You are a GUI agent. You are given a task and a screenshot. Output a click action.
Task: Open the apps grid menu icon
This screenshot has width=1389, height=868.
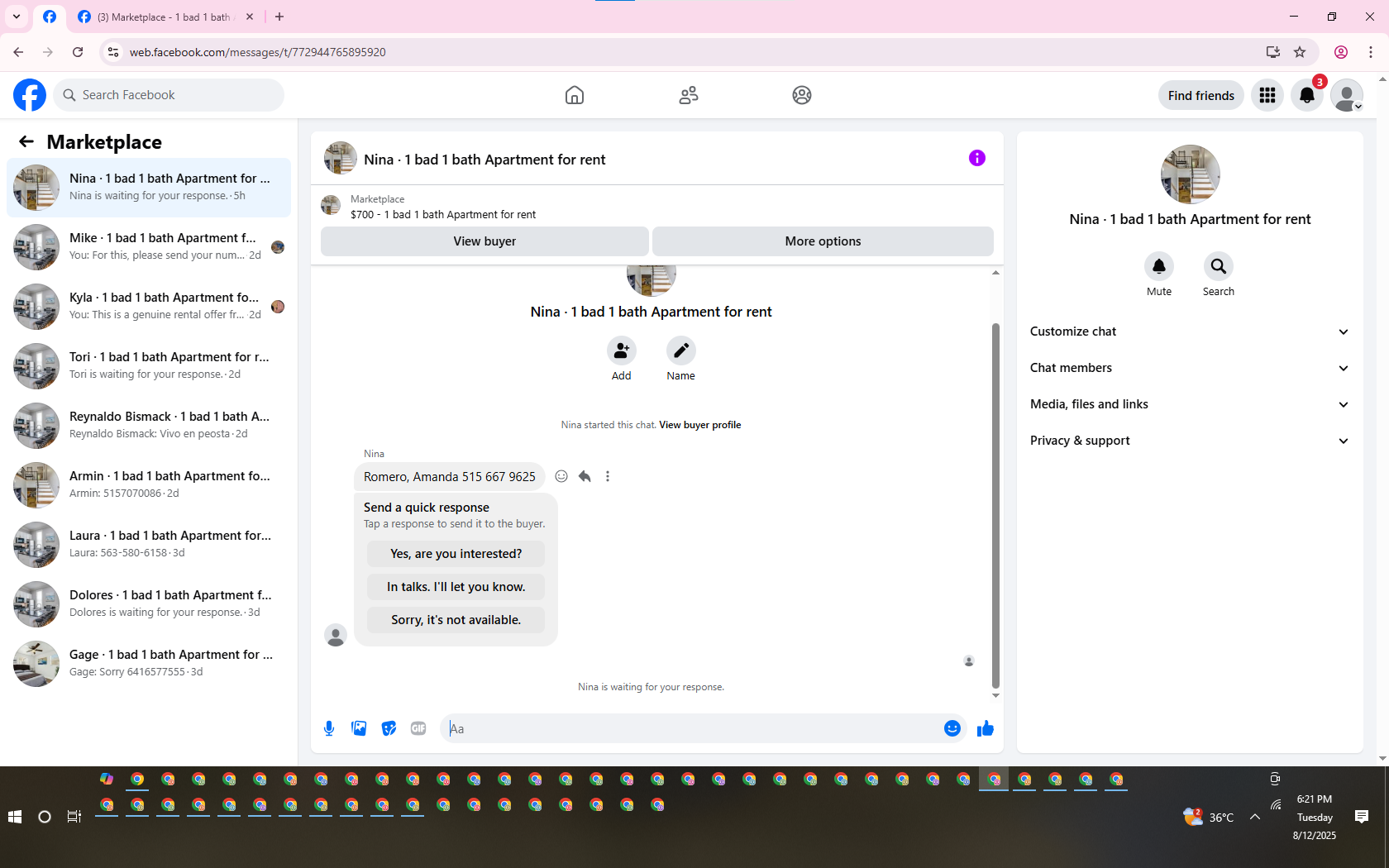pyautogui.click(x=1267, y=95)
